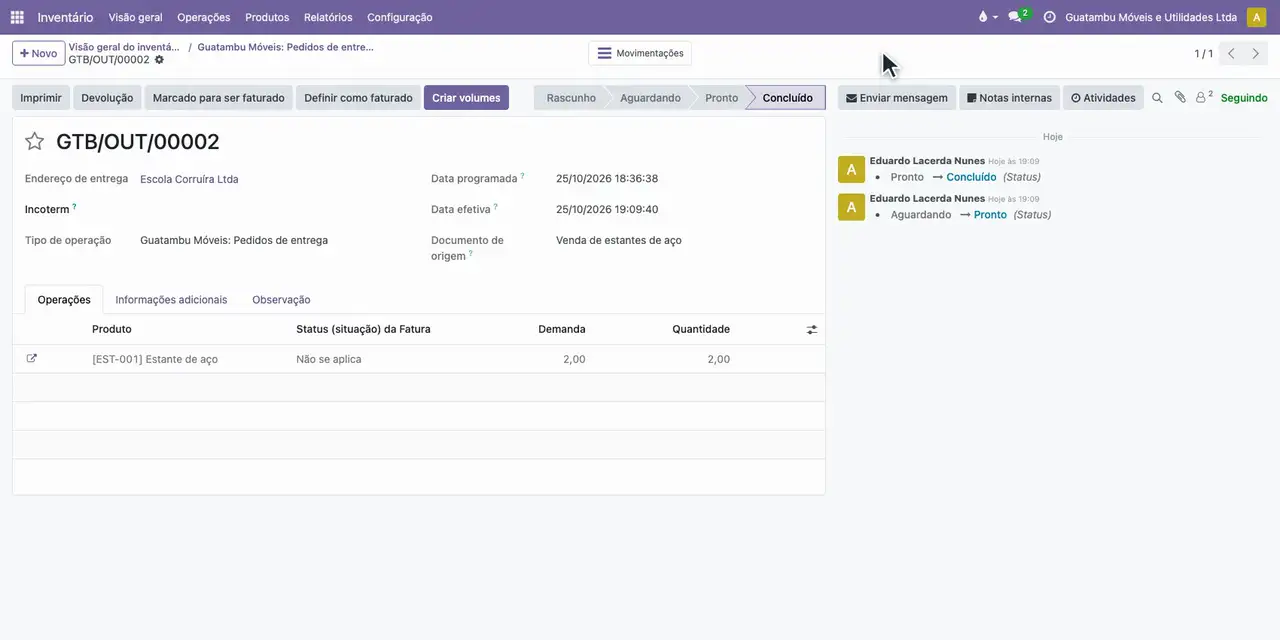Screen dimensions: 1280x640
Task: Click Notas internas button
Action: coord(1009,98)
